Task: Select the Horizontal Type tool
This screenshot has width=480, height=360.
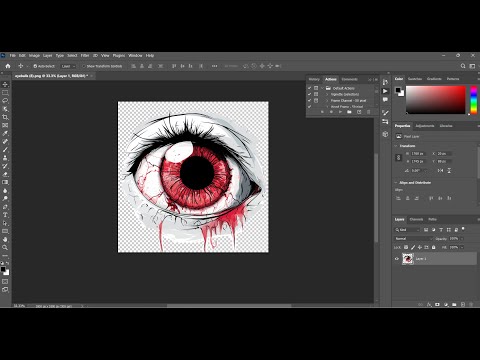Action: [5, 215]
